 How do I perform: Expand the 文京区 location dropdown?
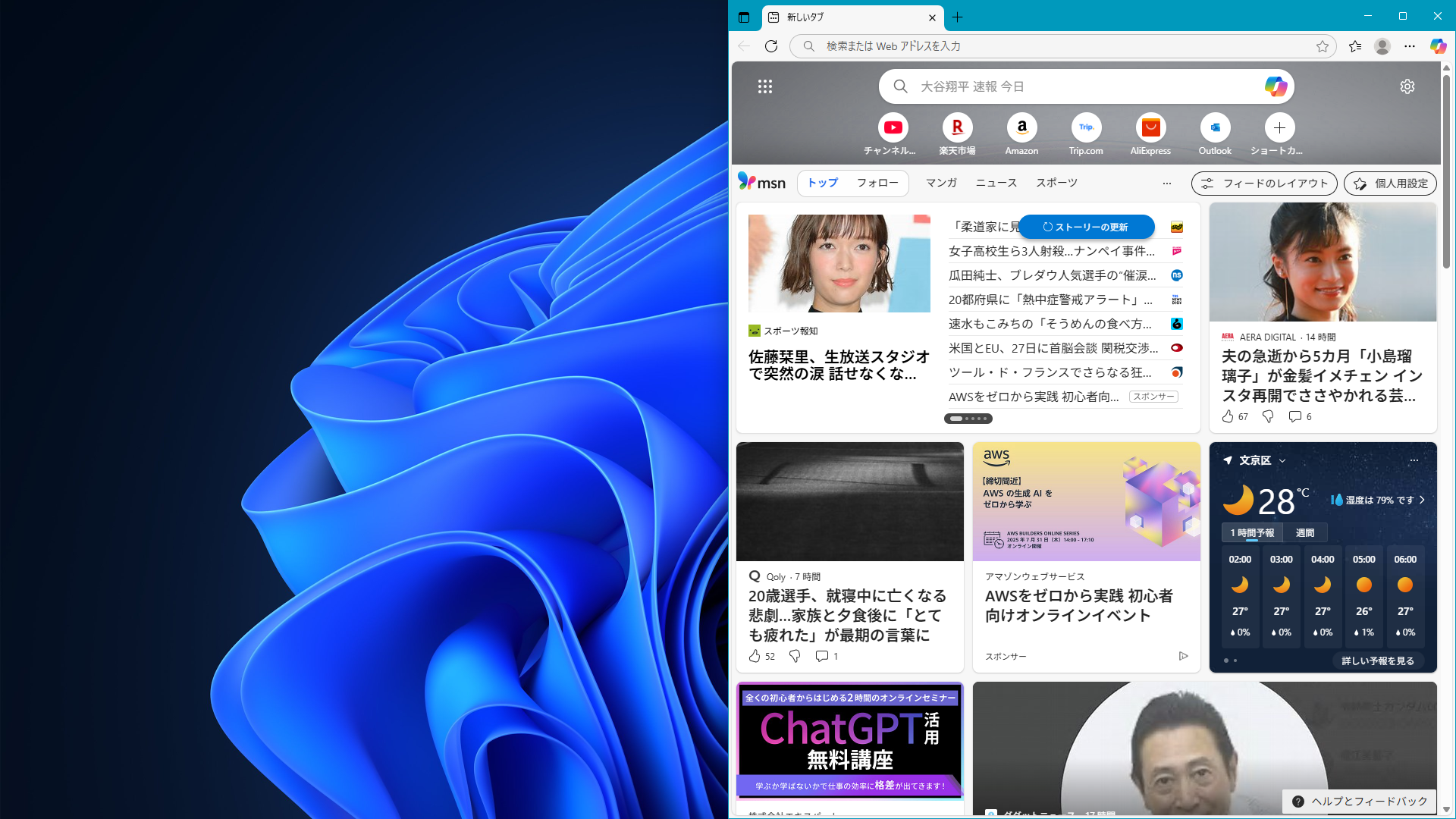[1282, 460]
